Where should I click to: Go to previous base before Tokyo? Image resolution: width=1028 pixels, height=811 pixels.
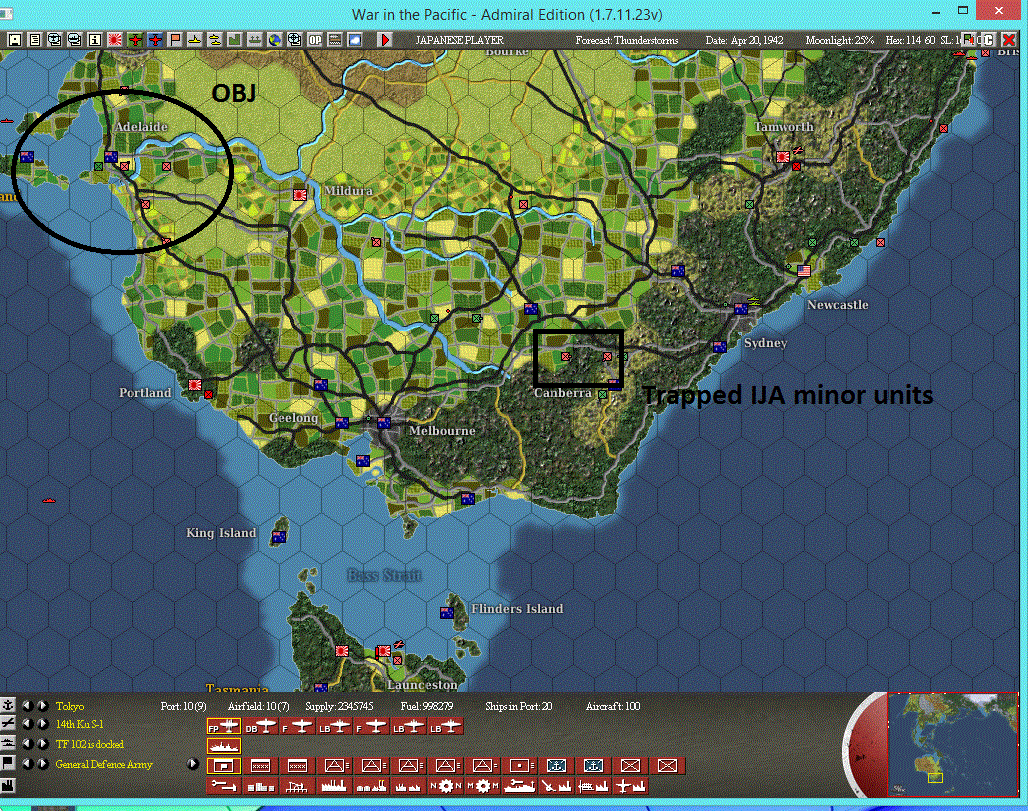coord(27,705)
